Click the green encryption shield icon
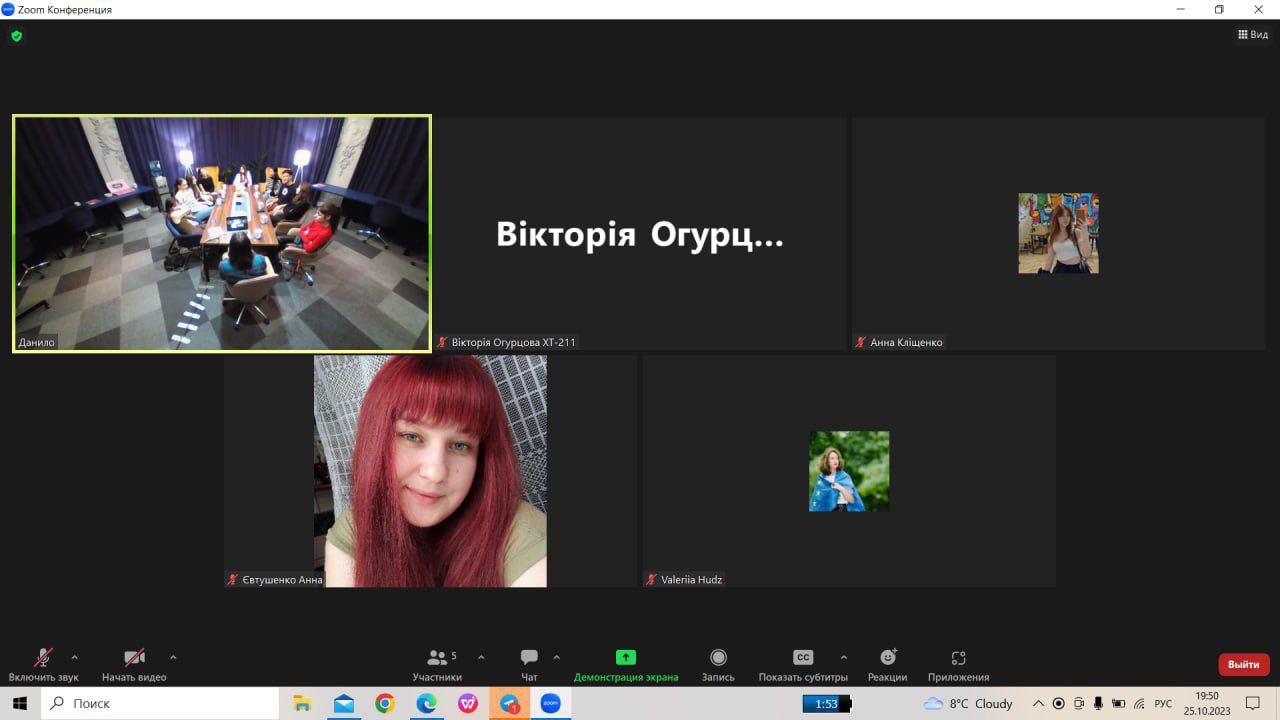Screen dimensions: 1280x720 click(16, 36)
